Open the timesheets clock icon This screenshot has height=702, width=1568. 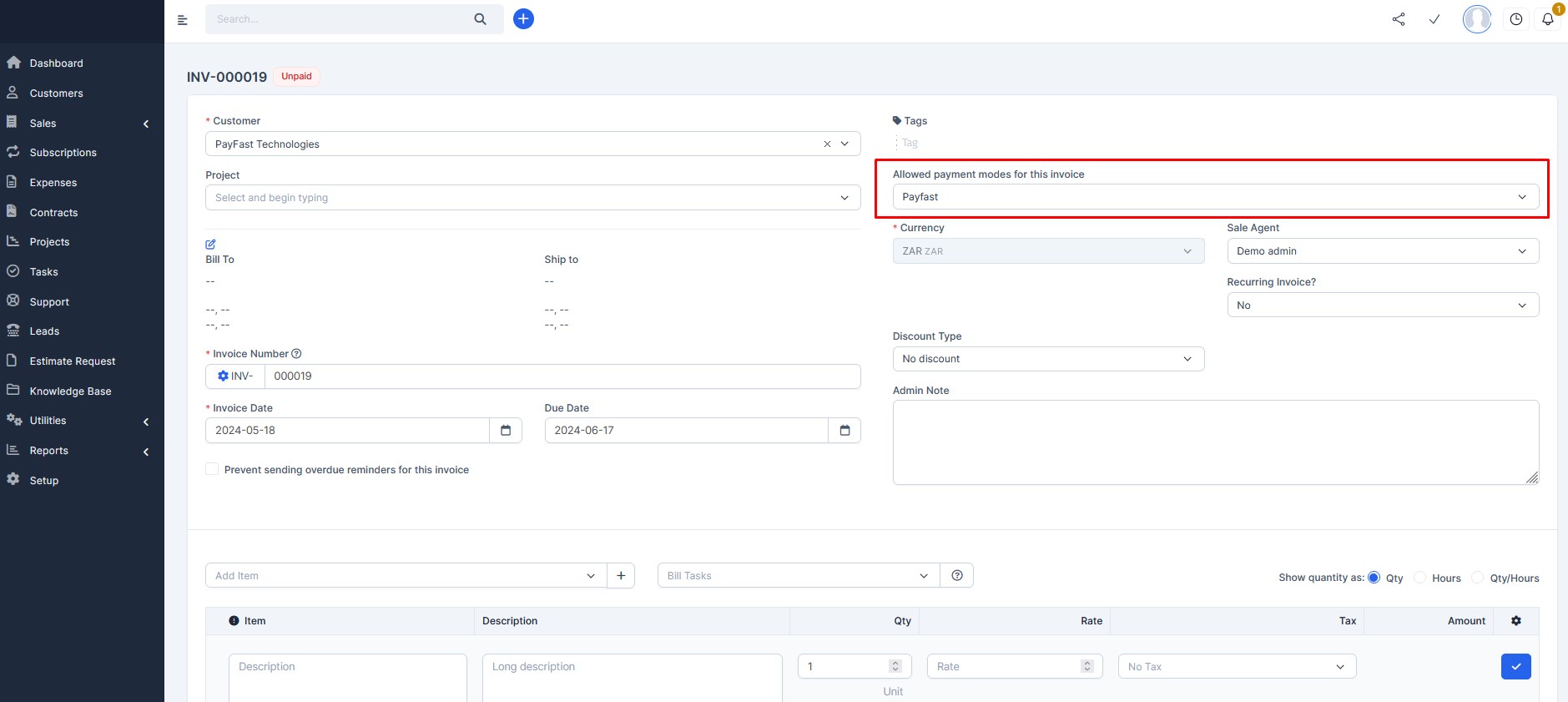pyautogui.click(x=1516, y=19)
